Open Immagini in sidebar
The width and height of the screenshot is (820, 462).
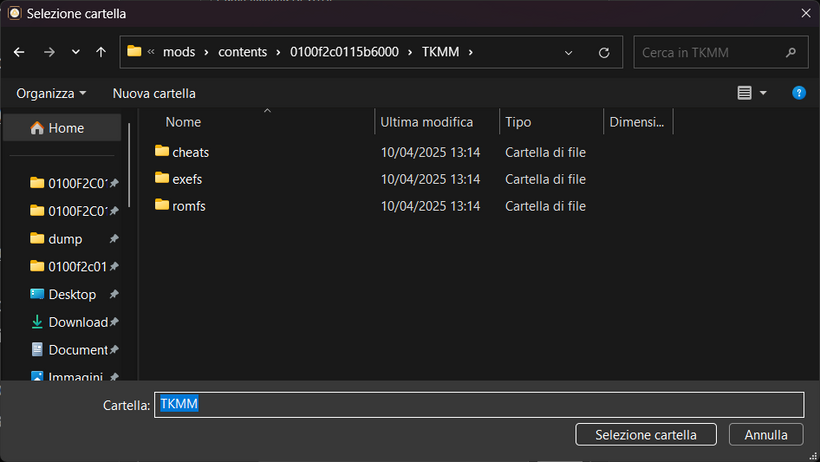point(75,376)
